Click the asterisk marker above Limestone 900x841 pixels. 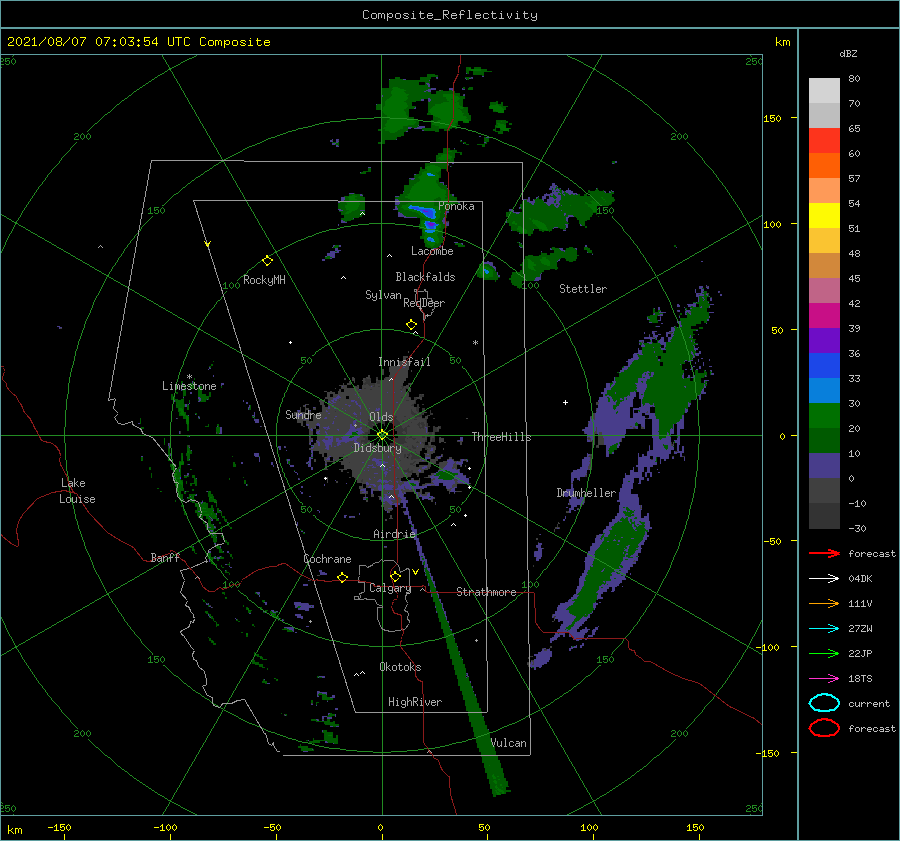(189, 377)
